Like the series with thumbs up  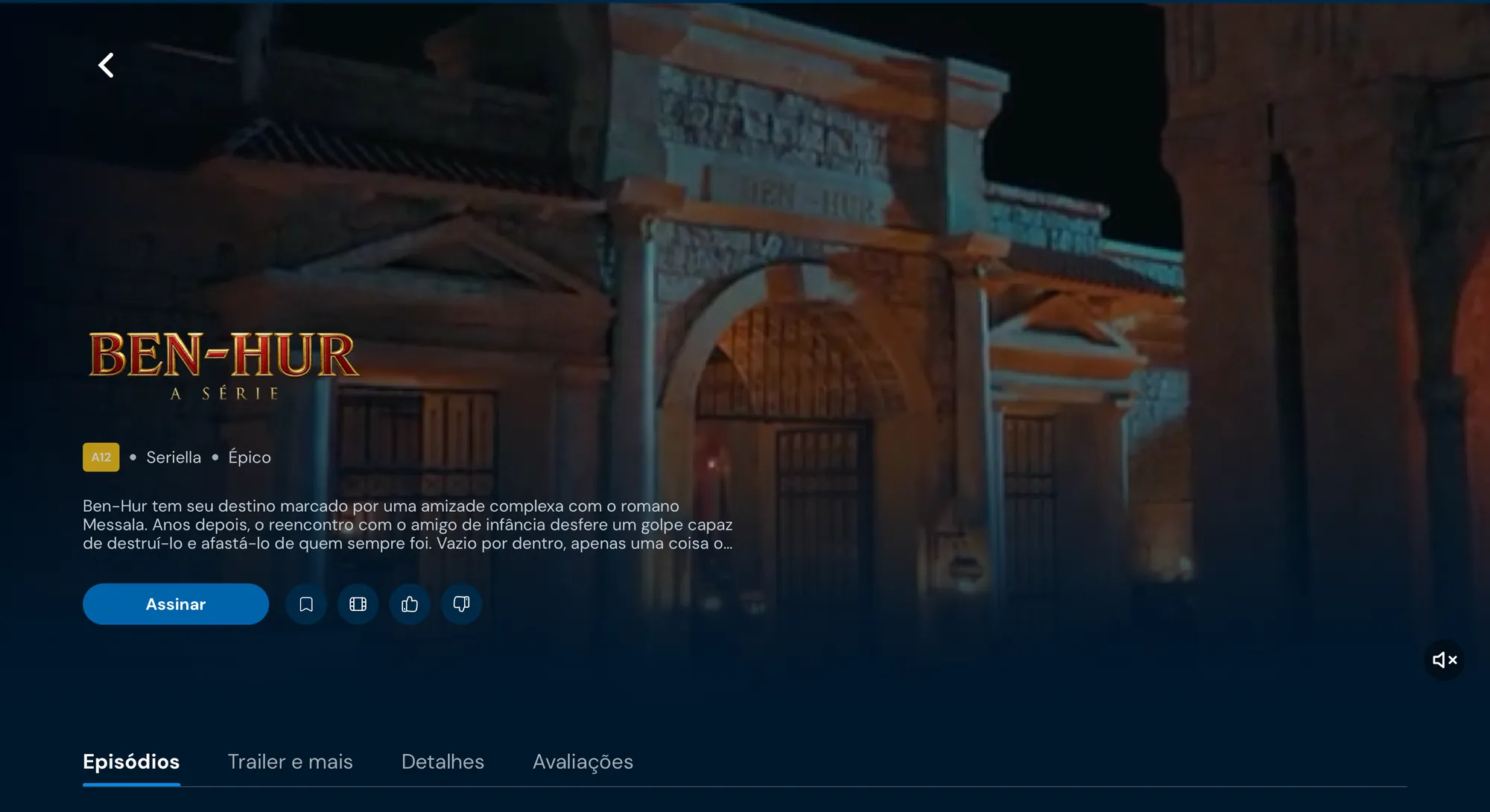[x=410, y=604]
